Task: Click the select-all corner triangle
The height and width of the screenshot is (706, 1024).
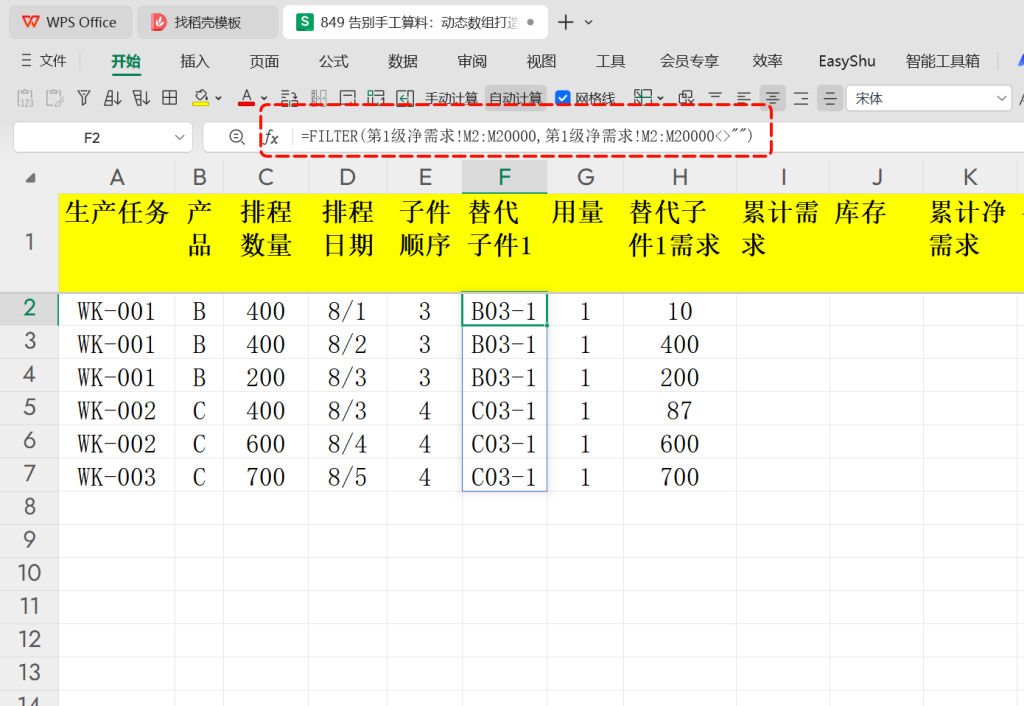Action: tap(30, 178)
